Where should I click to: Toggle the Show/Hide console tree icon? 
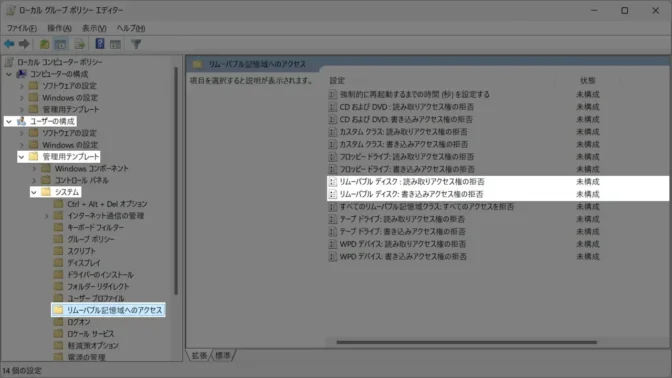click(60, 44)
